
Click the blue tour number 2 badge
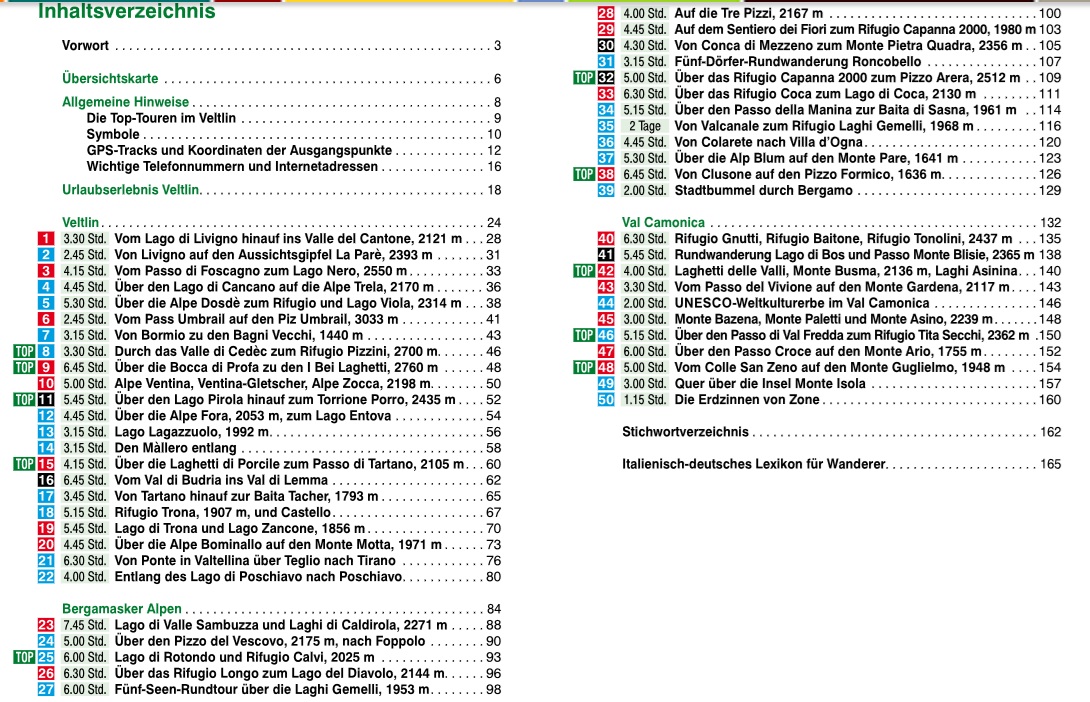point(46,255)
